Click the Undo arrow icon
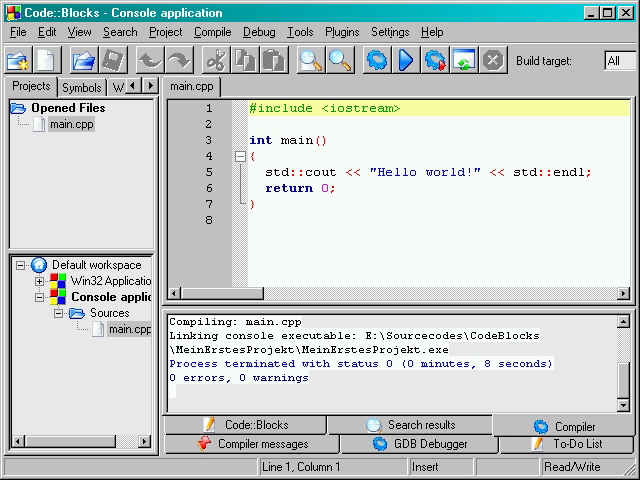The width and height of the screenshot is (640, 480). (150, 61)
